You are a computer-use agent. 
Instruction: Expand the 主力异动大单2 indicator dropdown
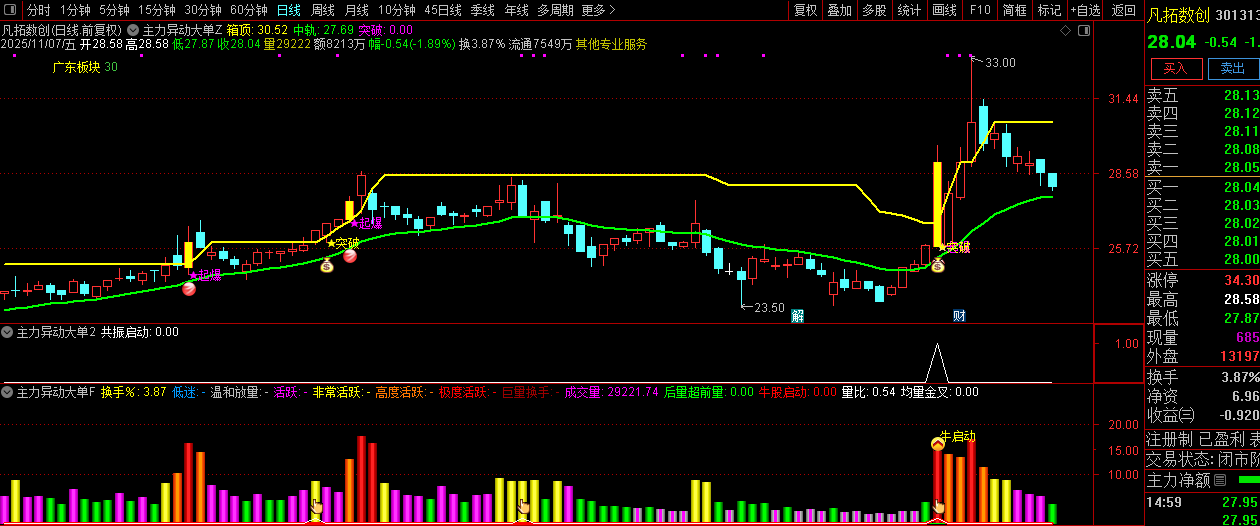tap(9, 332)
